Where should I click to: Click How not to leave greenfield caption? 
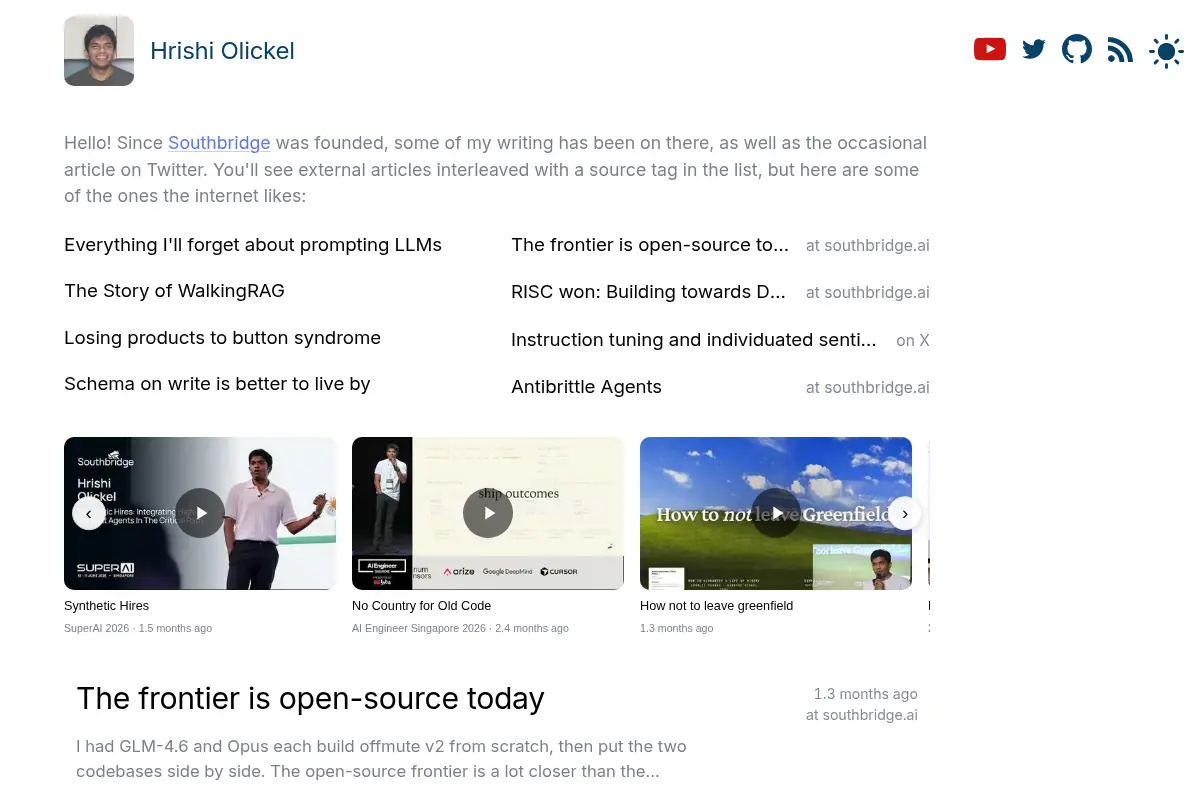pos(716,606)
